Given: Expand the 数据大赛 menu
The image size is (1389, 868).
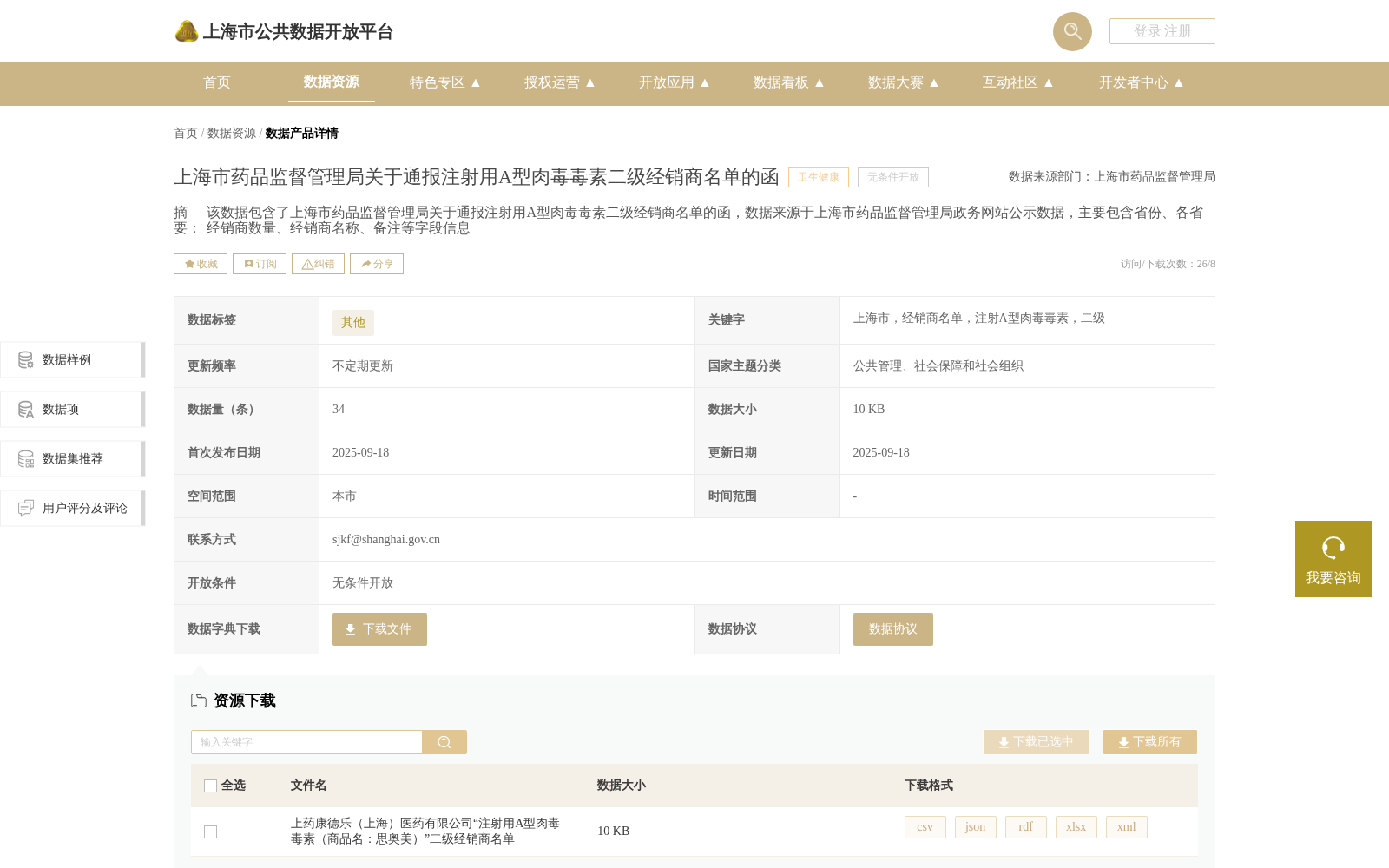Looking at the screenshot, I should click(x=904, y=82).
